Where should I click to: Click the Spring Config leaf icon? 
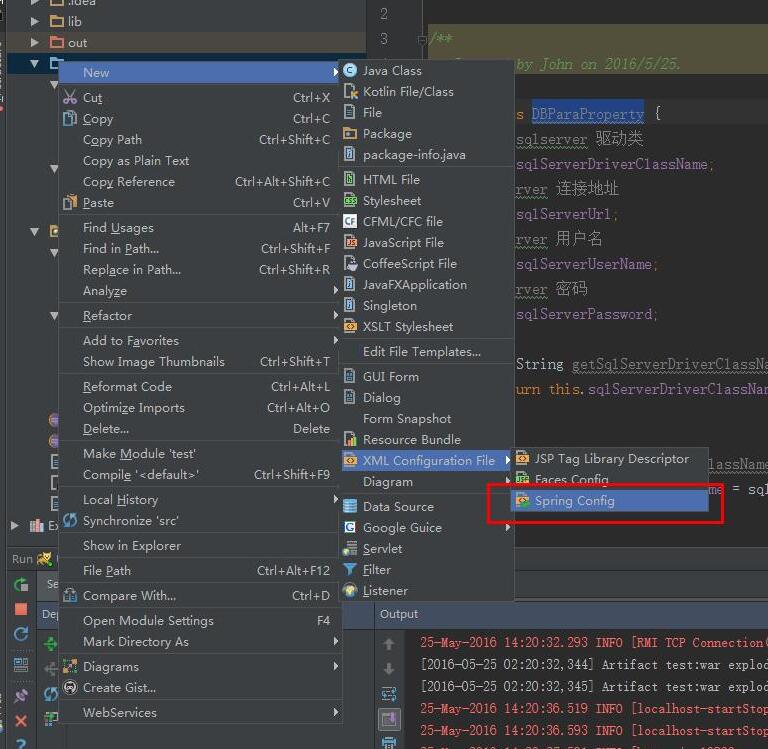point(523,500)
